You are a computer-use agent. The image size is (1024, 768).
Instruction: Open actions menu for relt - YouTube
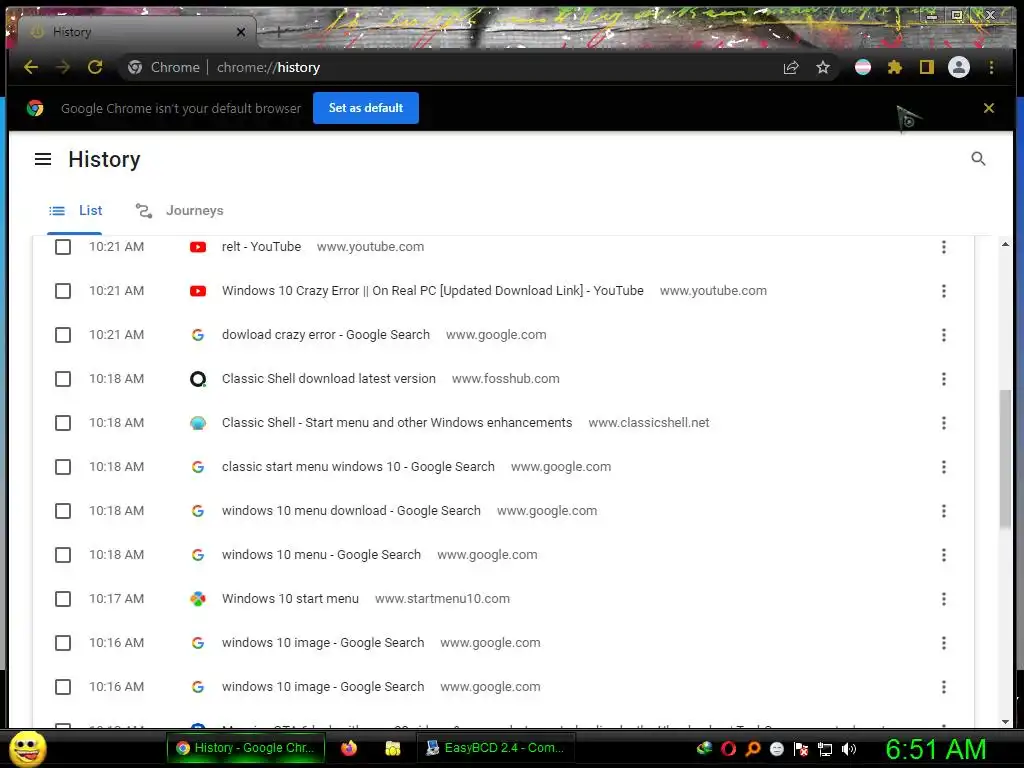tap(944, 247)
